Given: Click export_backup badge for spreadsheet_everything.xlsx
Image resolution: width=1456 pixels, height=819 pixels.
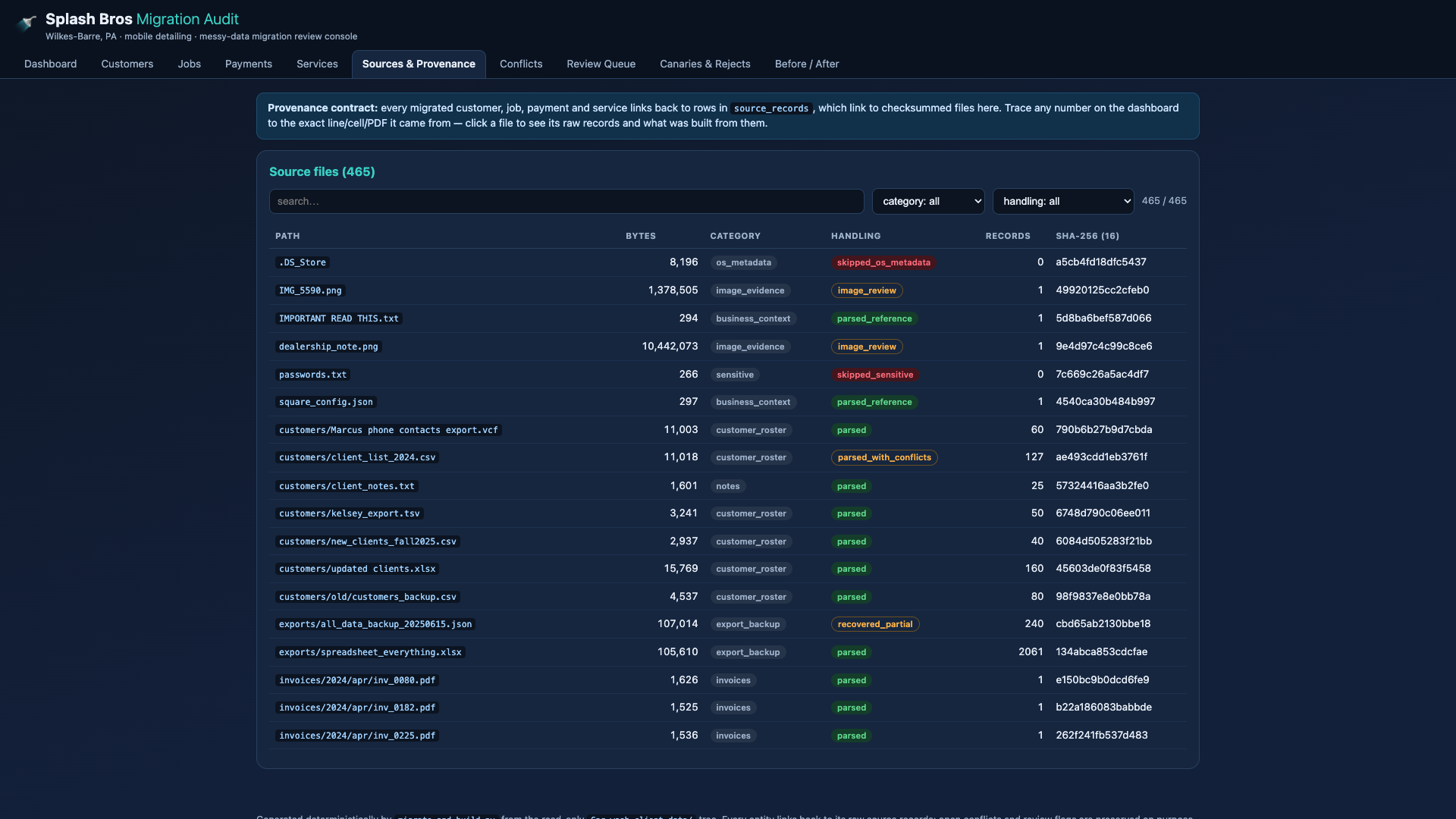Looking at the screenshot, I should [x=748, y=652].
